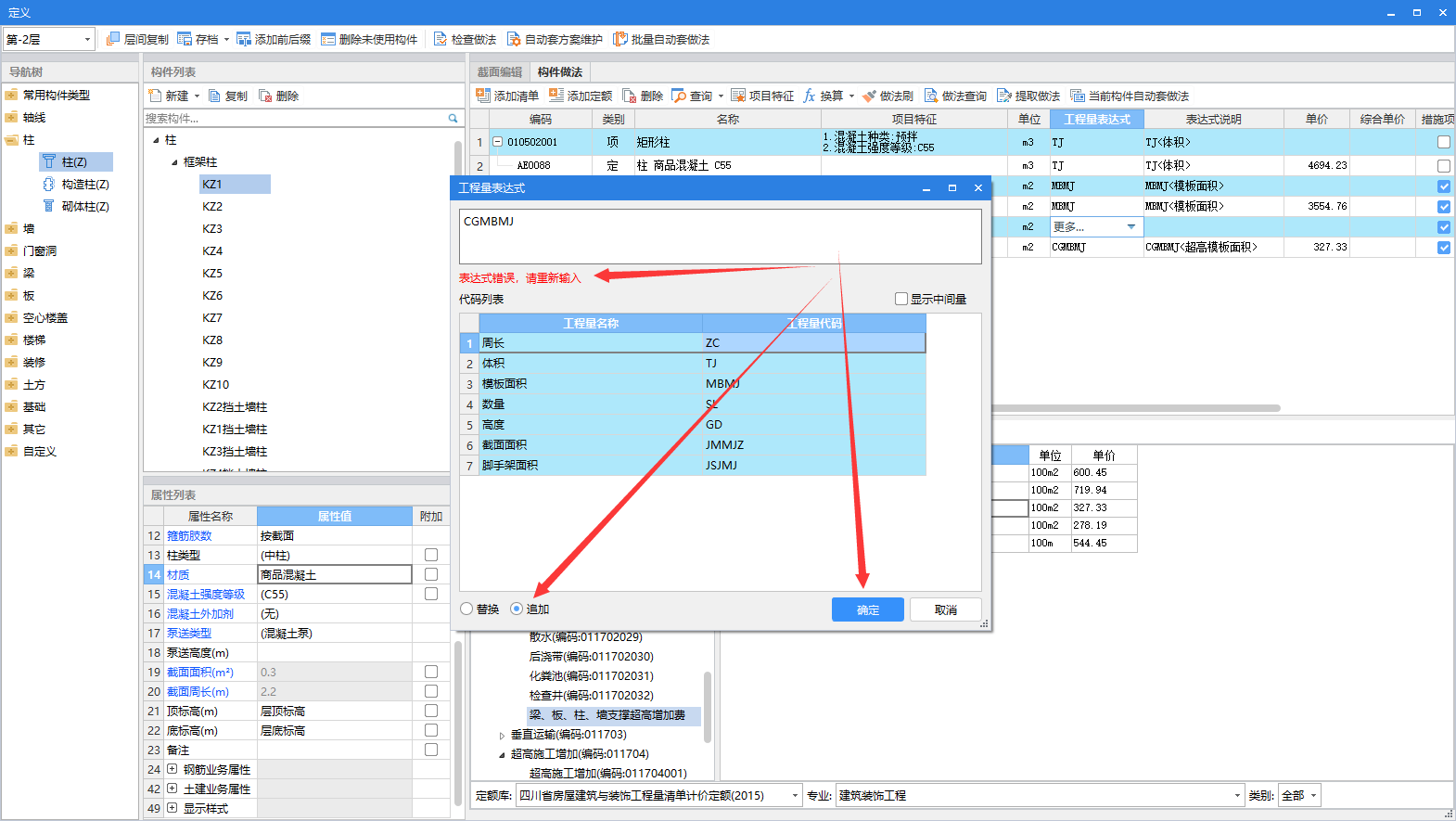This screenshot has height=821, width=1456.
Task: Collapse the 框架柱 tree node
Action: coord(174,162)
